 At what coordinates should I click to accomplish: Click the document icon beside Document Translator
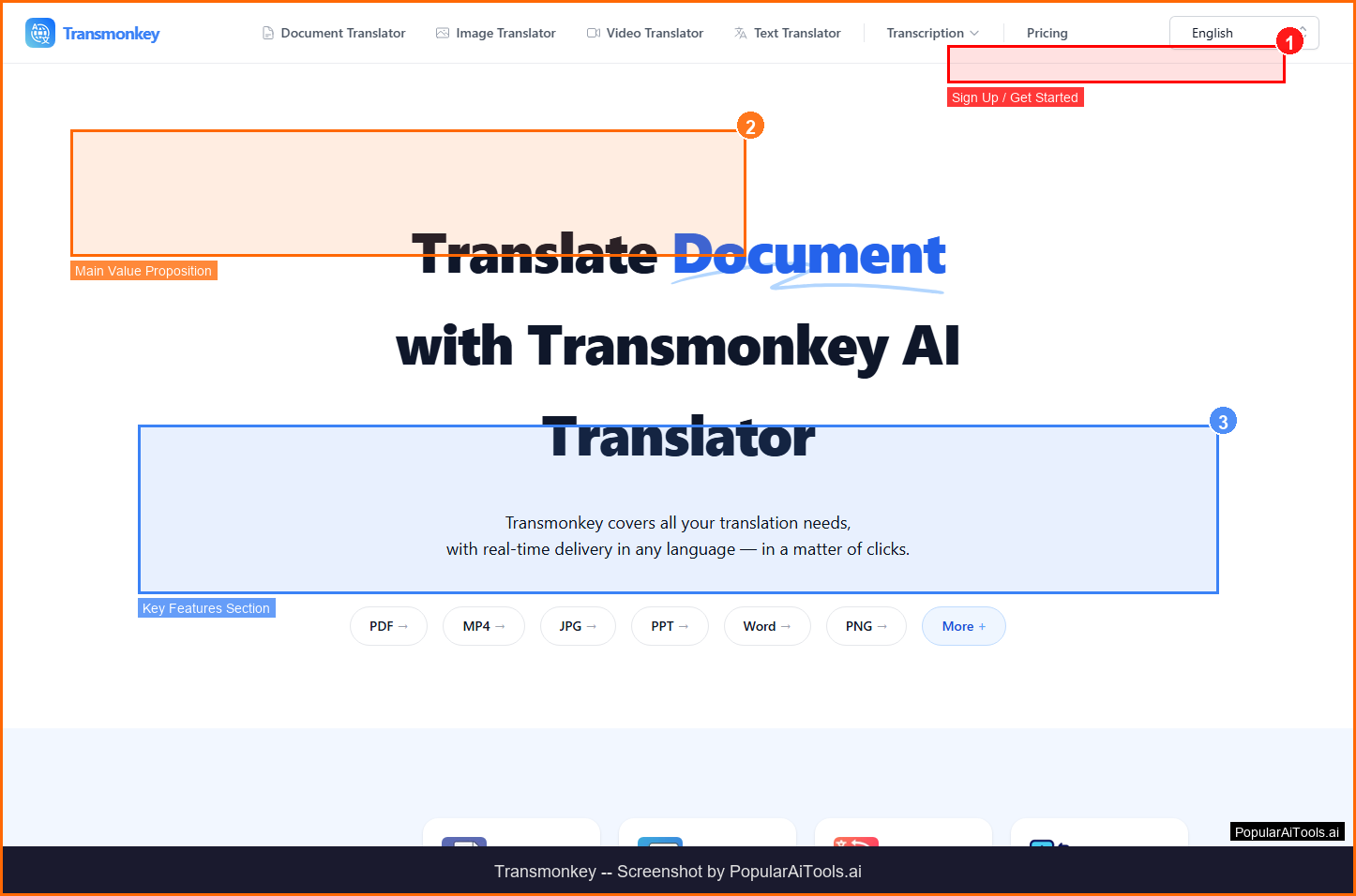(268, 33)
